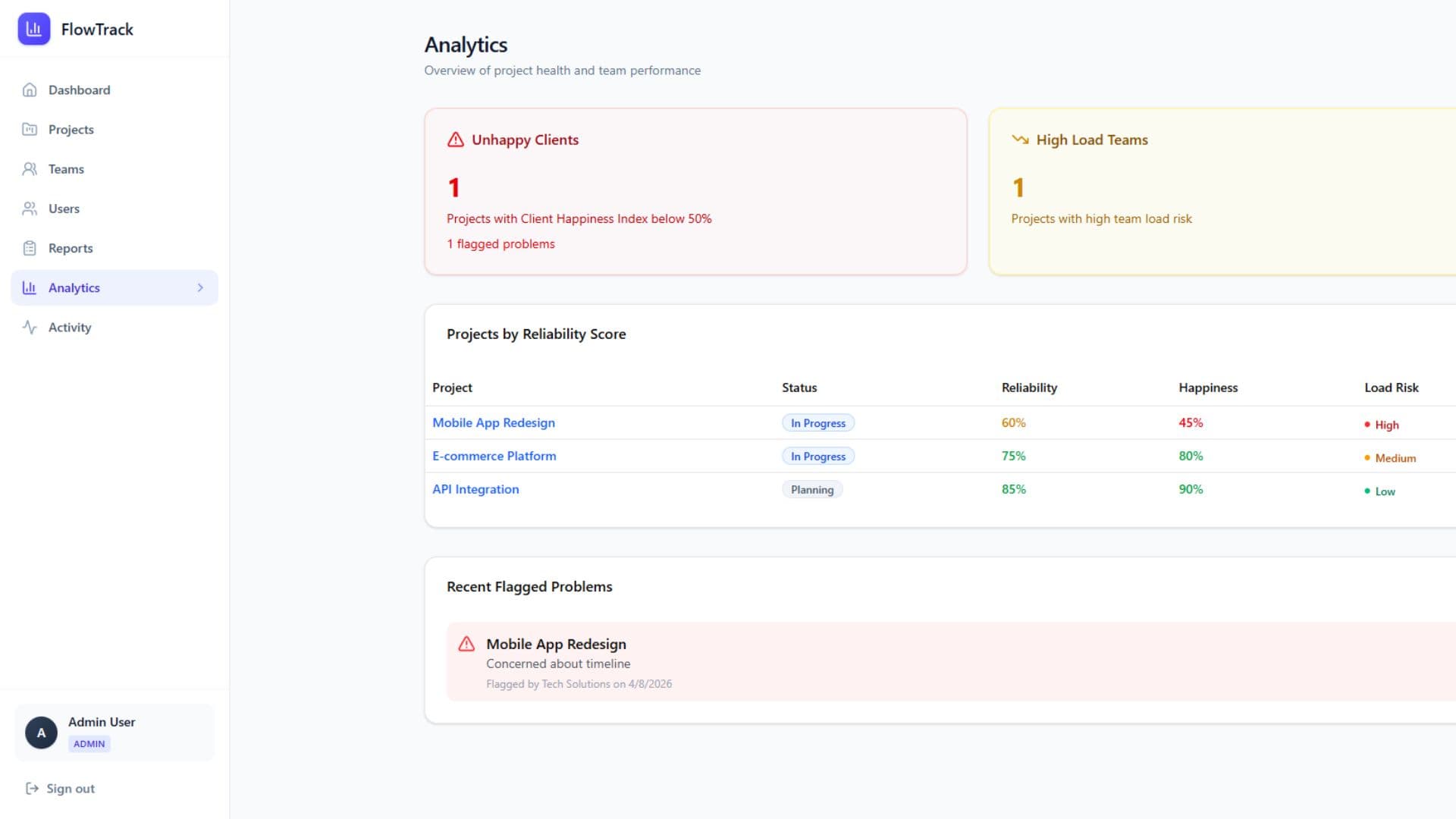Click the Reports clipboard icon
This screenshot has height=819, width=1456.
pyautogui.click(x=30, y=248)
